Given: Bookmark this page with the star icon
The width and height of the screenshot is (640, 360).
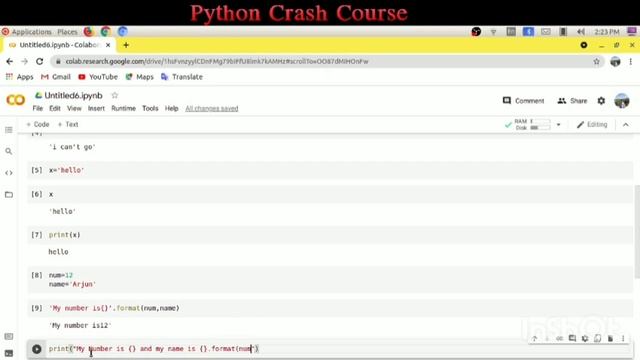Looking at the screenshot, I should 596,61.
